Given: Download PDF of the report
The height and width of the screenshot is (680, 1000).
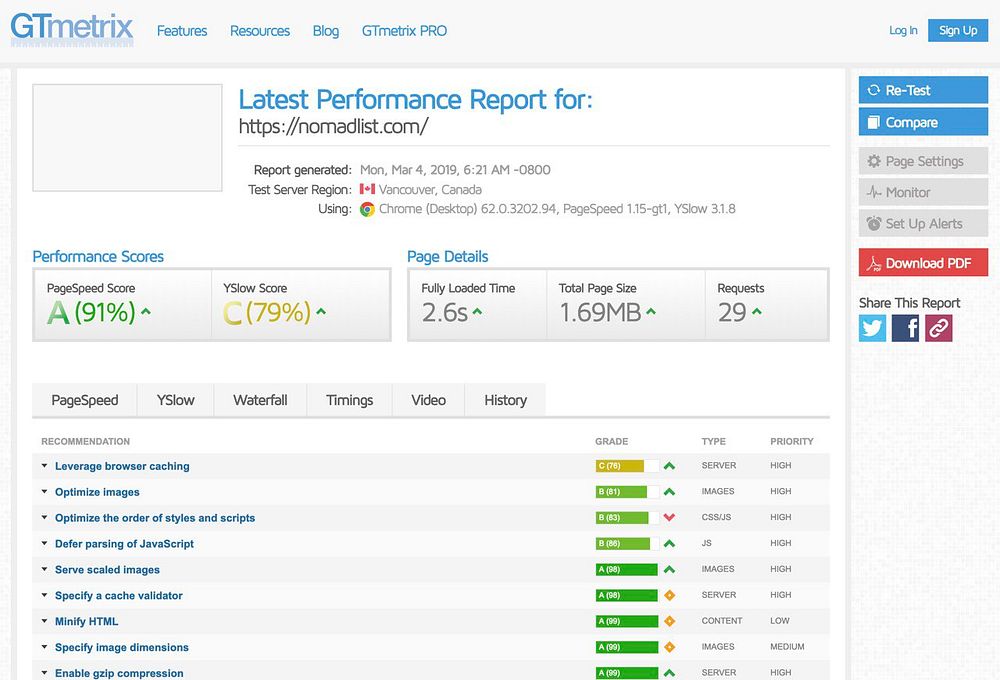Looking at the screenshot, I should (923, 262).
